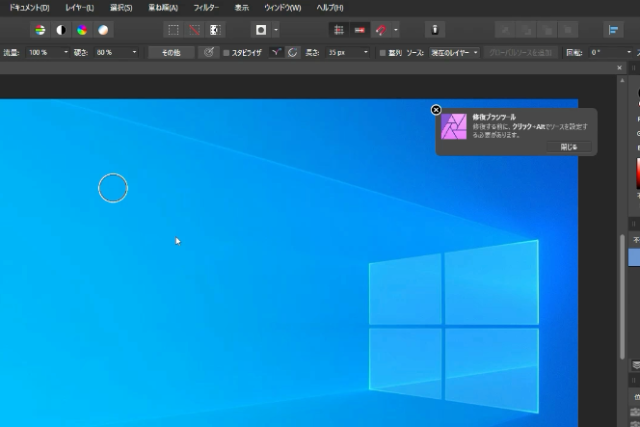The height and width of the screenshot is (427, 640).
Task: Click the vertical scrollbar of the canvas
Action: point(622,297)
